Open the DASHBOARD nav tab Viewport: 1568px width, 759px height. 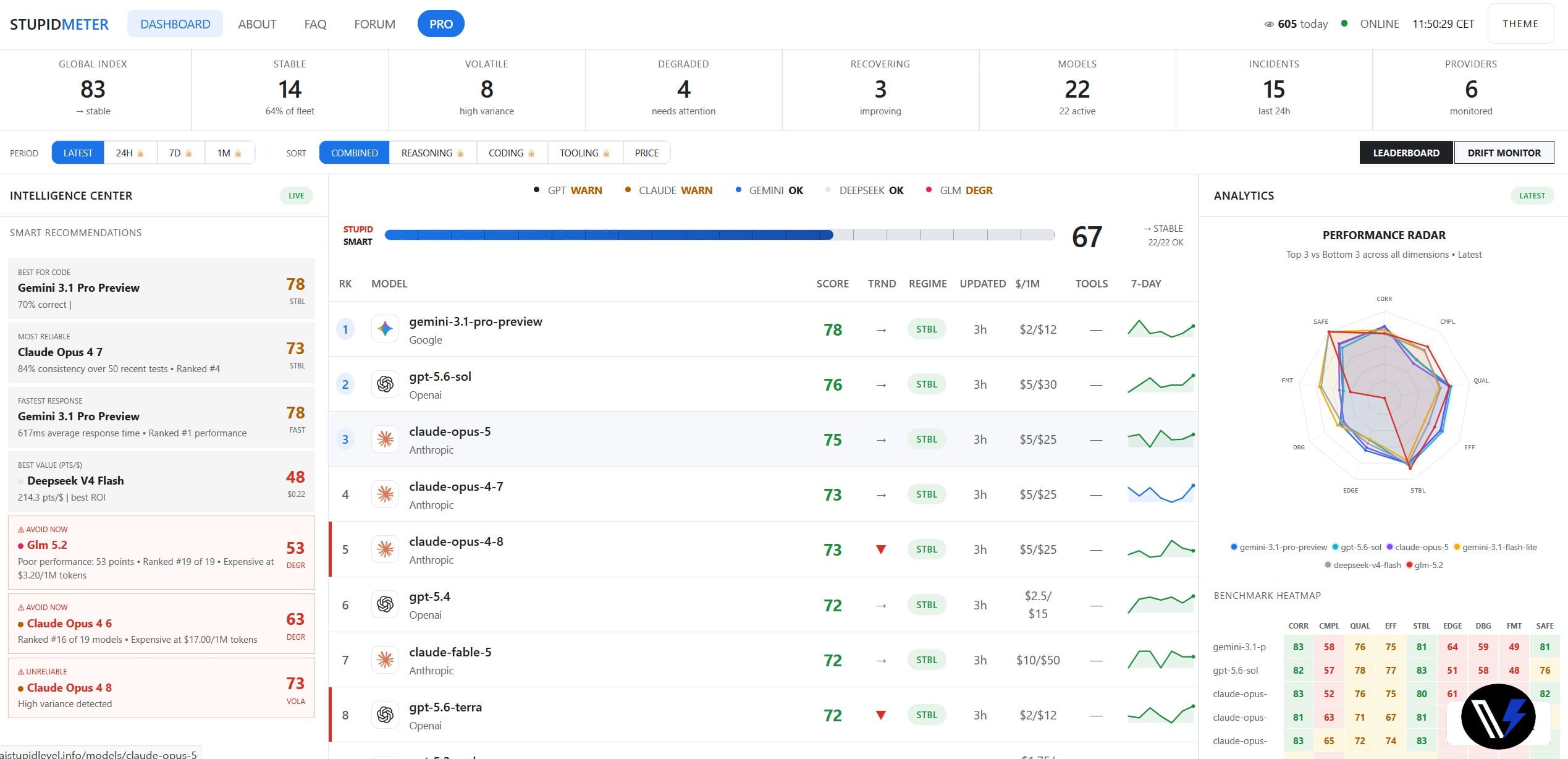click(x=175, y=24)
